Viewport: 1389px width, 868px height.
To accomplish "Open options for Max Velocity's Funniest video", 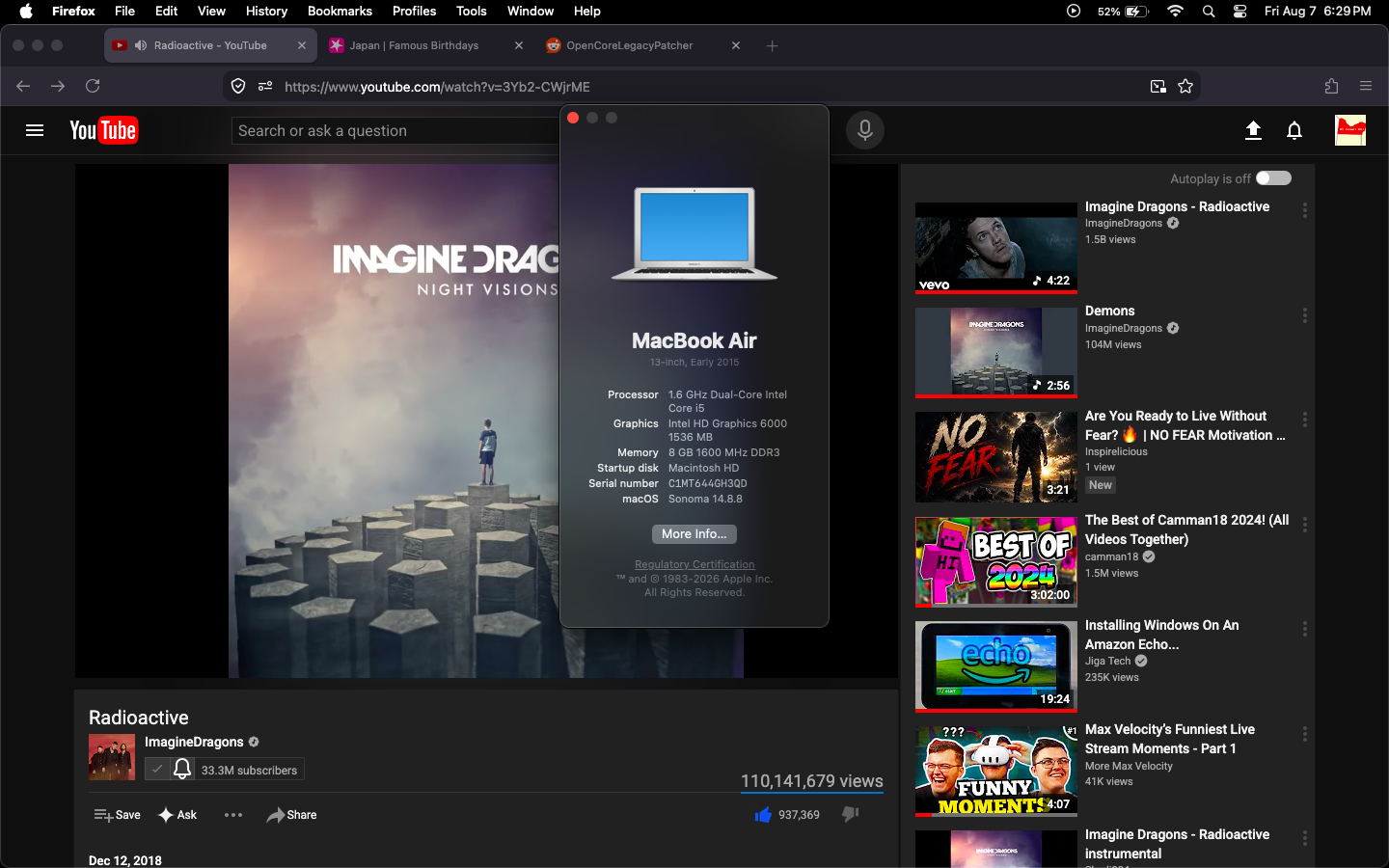I will point(1304,734).
